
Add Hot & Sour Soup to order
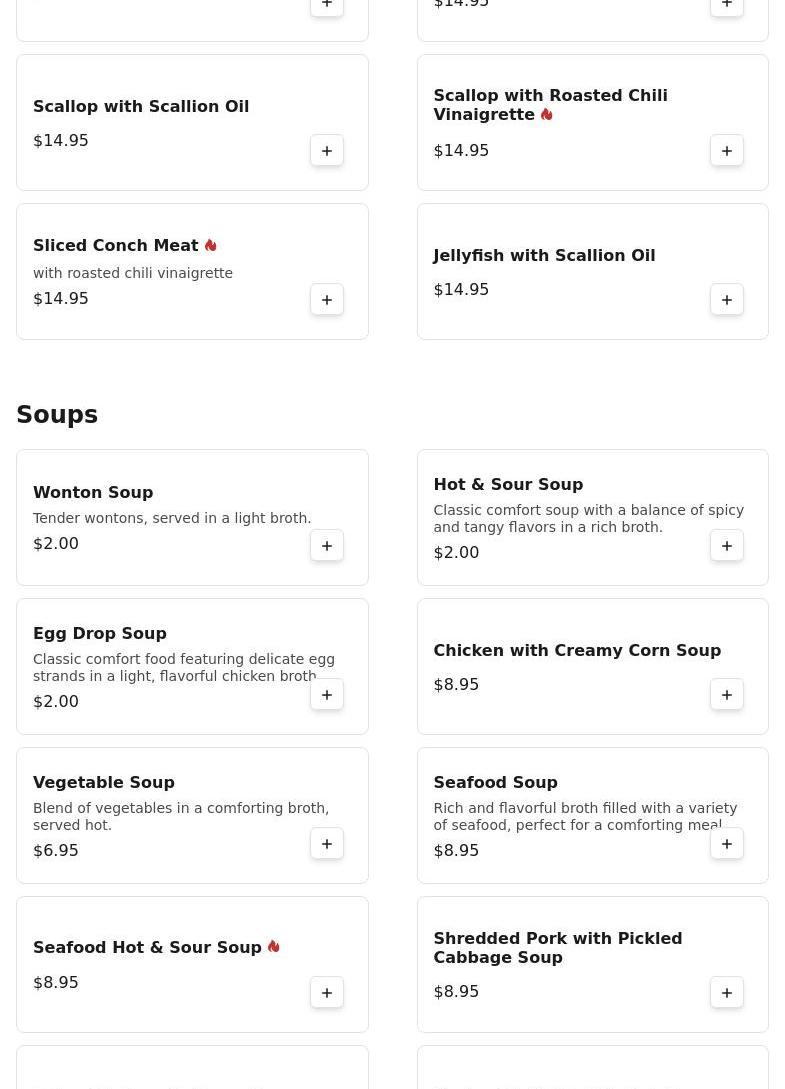tap(727, 546)
